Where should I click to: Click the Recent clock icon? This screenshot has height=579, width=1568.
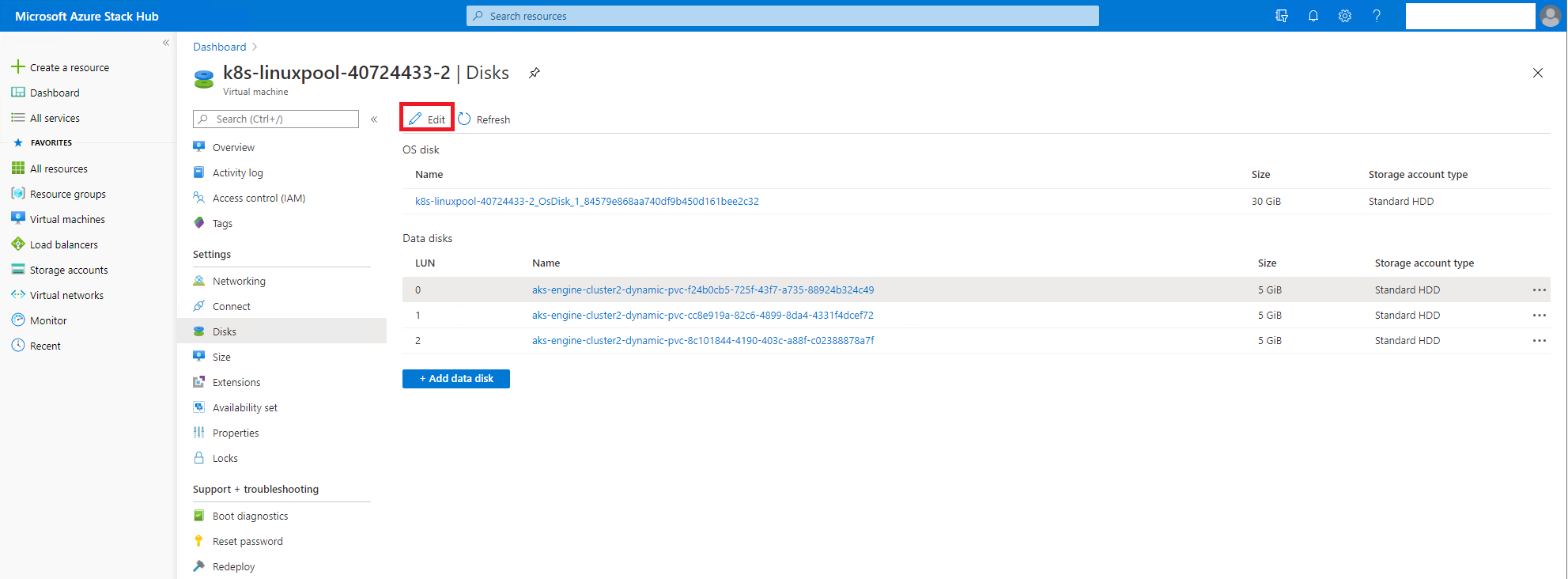18,345
